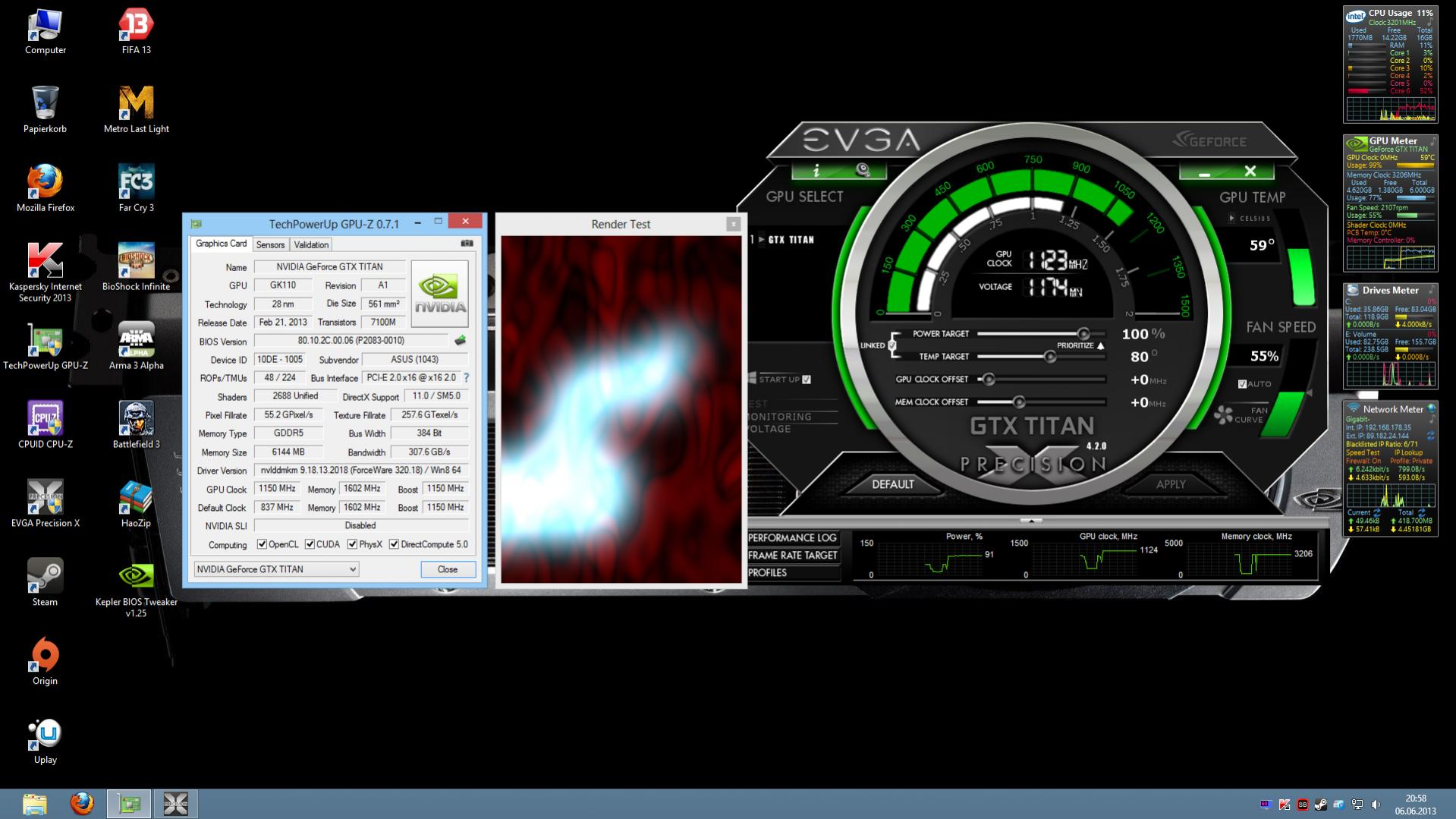Image resolution: width=1456 pixels, height=819 pixels.
Task: Click the clock showing 20:58 in the taskbar
Action: tap(1415, 799)
